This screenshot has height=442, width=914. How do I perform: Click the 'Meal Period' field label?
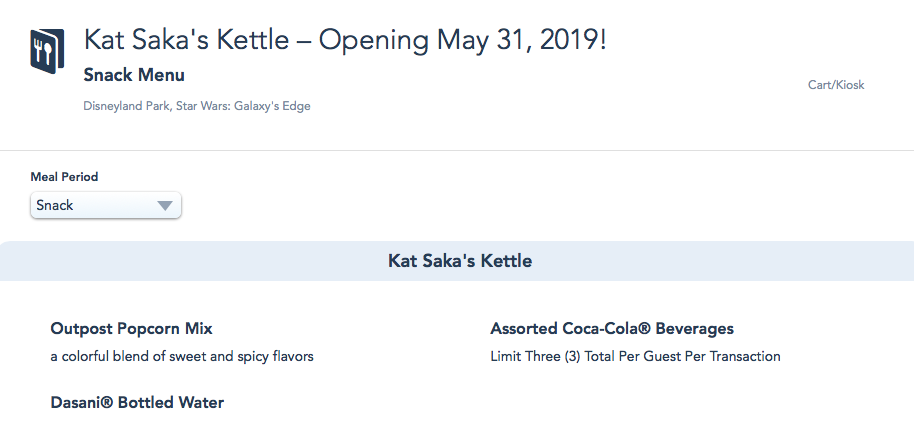point(64,177)
